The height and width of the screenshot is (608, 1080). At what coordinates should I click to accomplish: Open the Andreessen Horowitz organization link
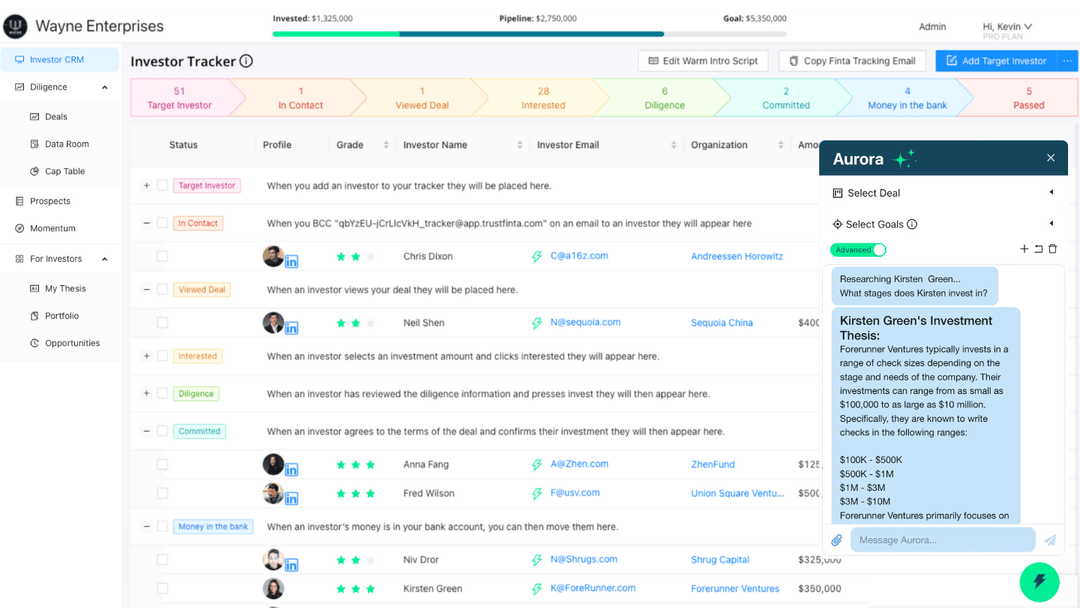pos(736,256)
